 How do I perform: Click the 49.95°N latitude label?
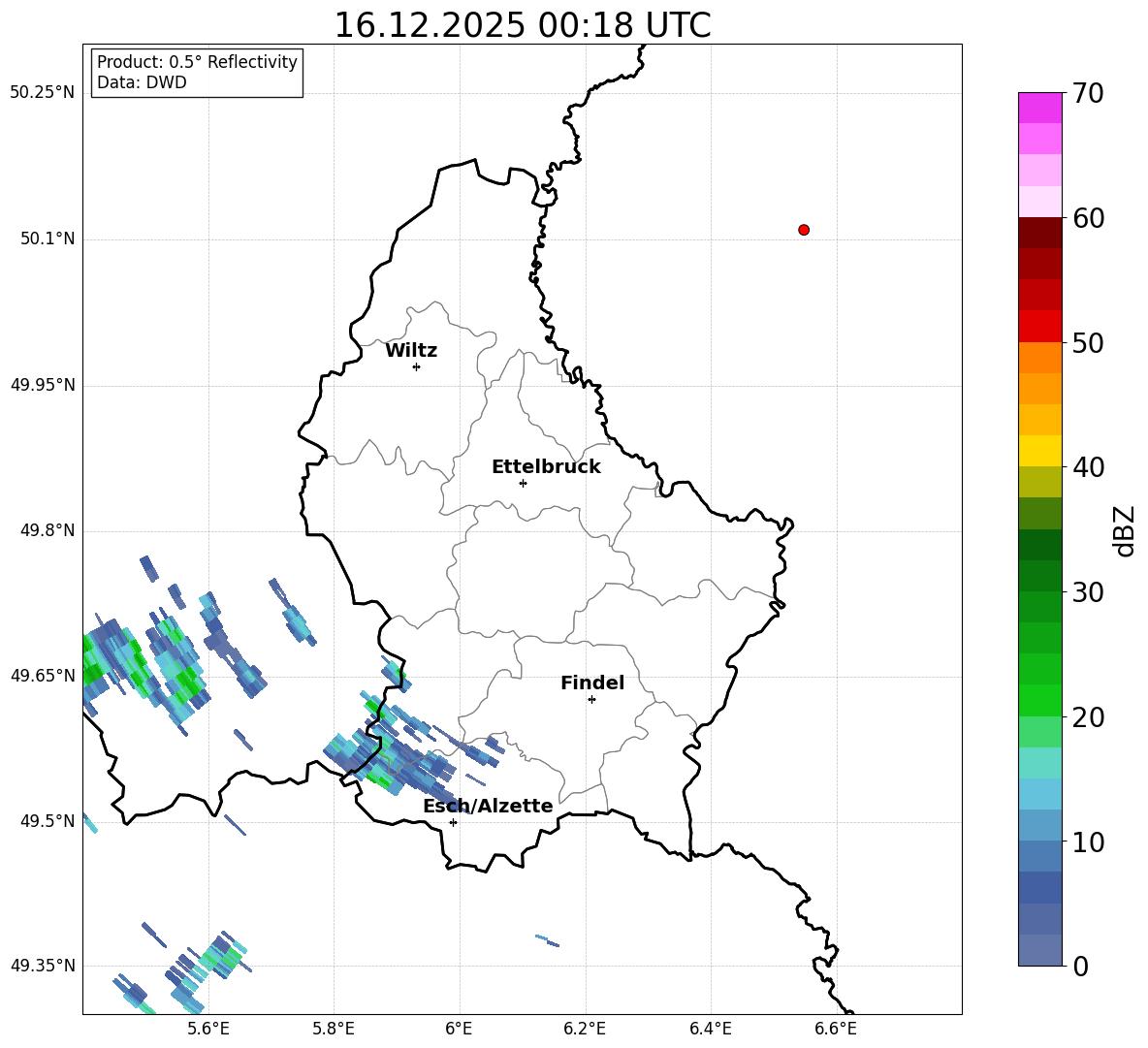(43, 384)
